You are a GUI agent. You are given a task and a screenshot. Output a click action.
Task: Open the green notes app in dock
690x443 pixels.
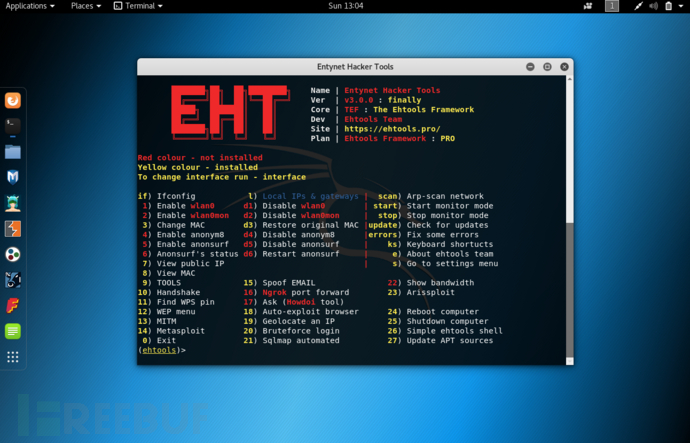tap(13, 331)
